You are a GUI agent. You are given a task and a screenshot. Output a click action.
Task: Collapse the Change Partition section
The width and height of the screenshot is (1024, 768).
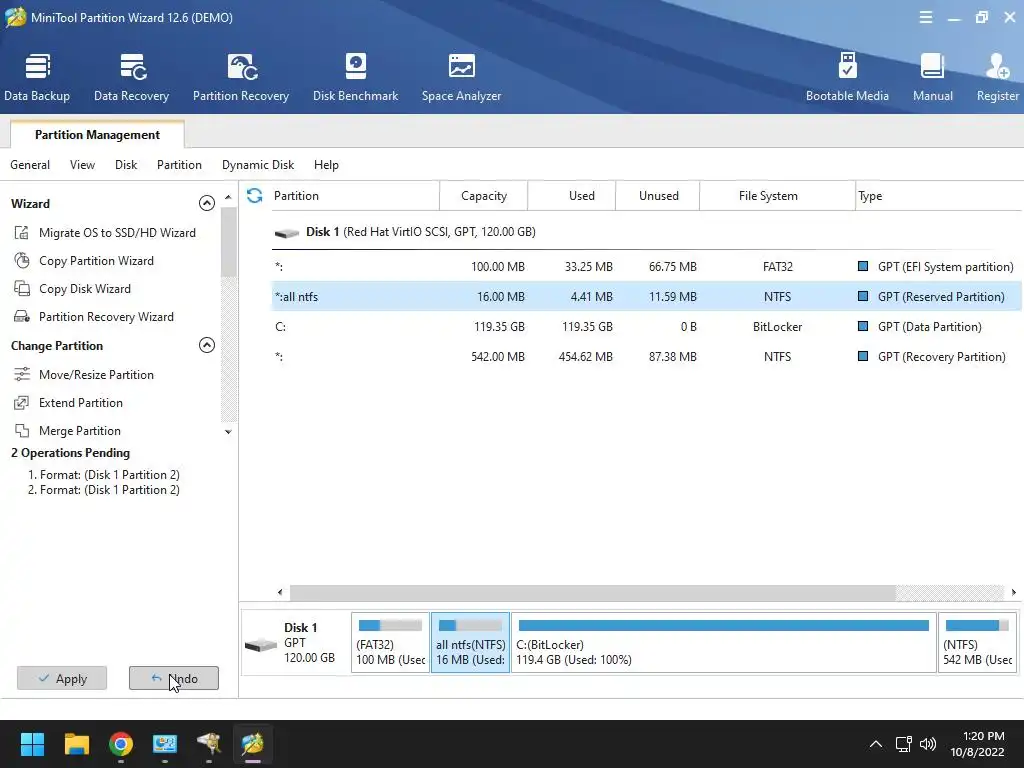click(x=206, y=345)
